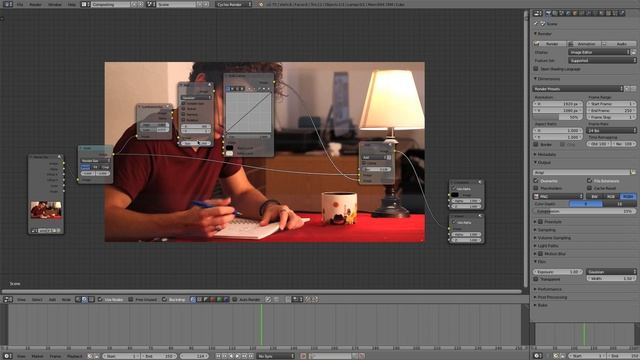This screenshot has height=360, width=640.
Task: Toggle the Backdrop checkbox
Action: [x=164, y=300]
